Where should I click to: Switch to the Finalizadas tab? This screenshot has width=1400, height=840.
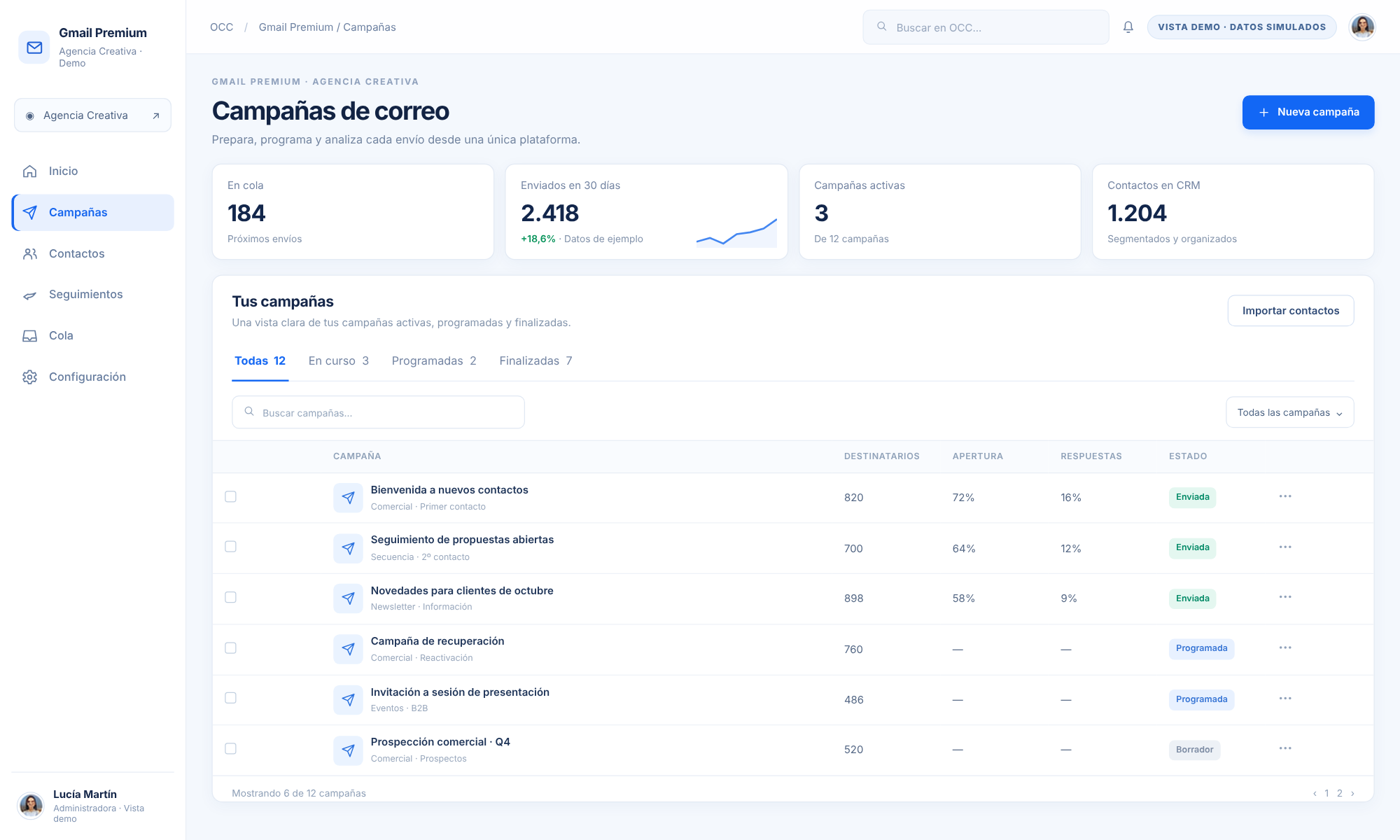535,361
